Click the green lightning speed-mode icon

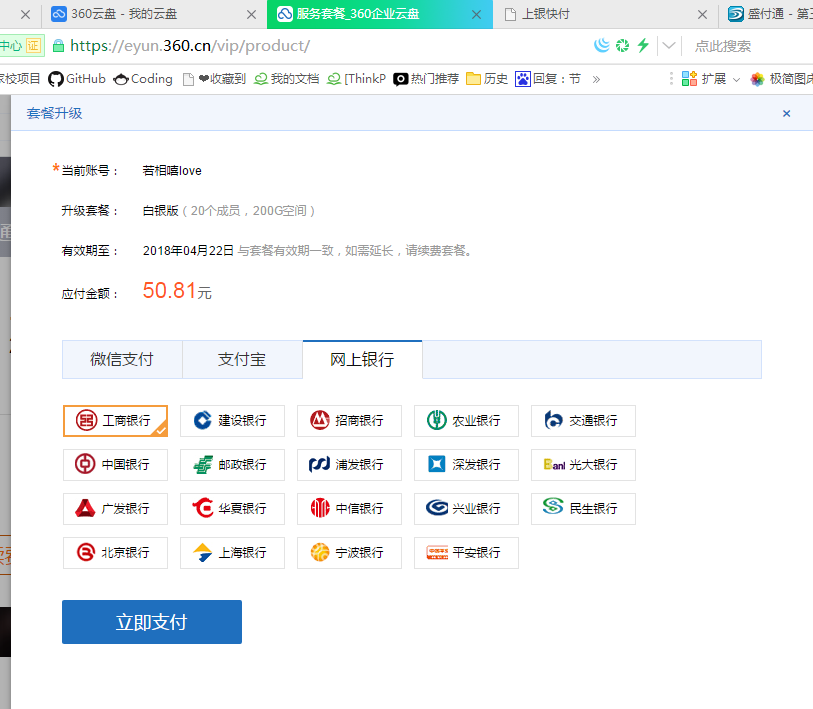(x=643, y=46)
